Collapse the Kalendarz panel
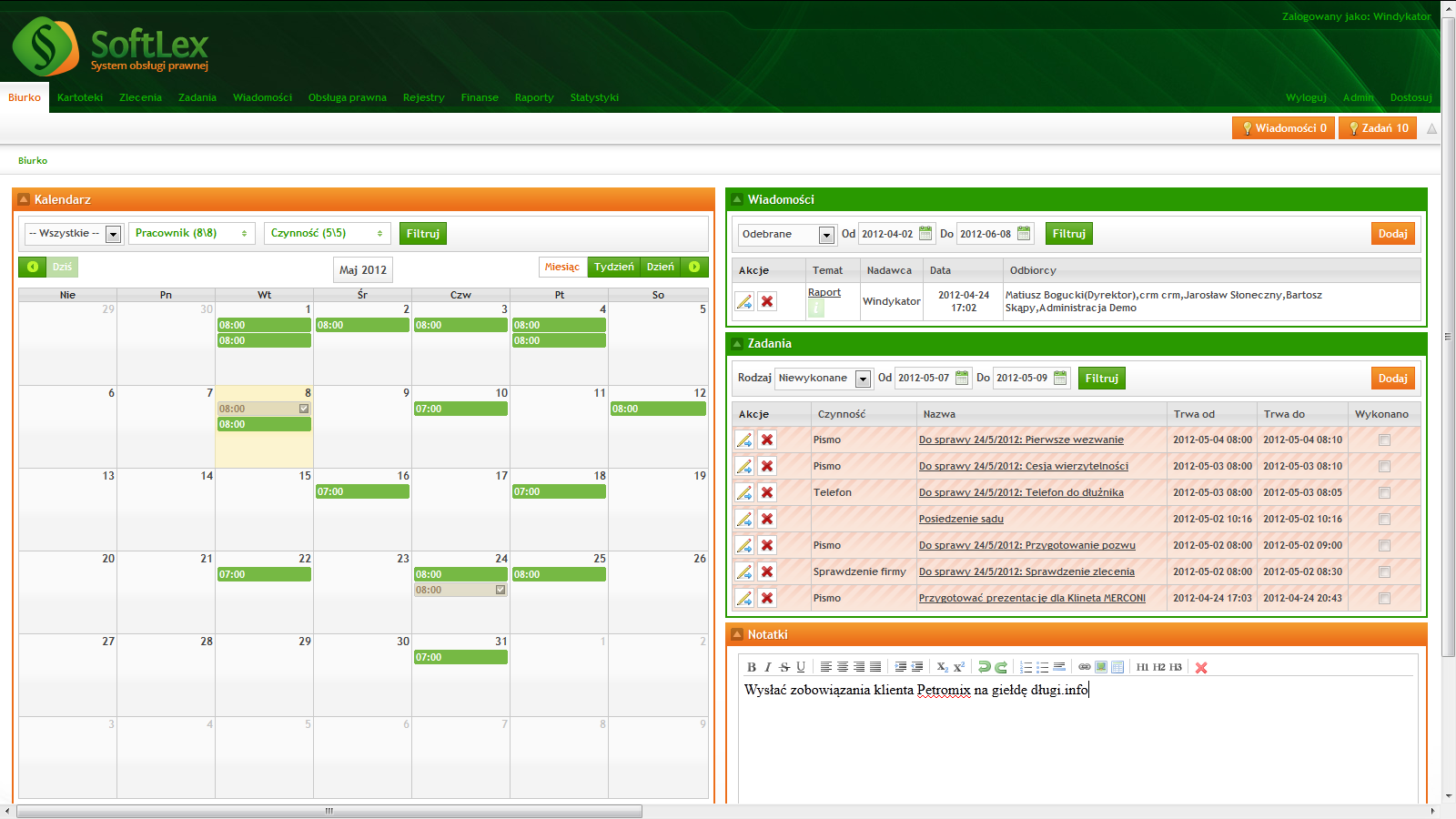Viewport: 1456px width, 819px height. [x=24, y=199]
